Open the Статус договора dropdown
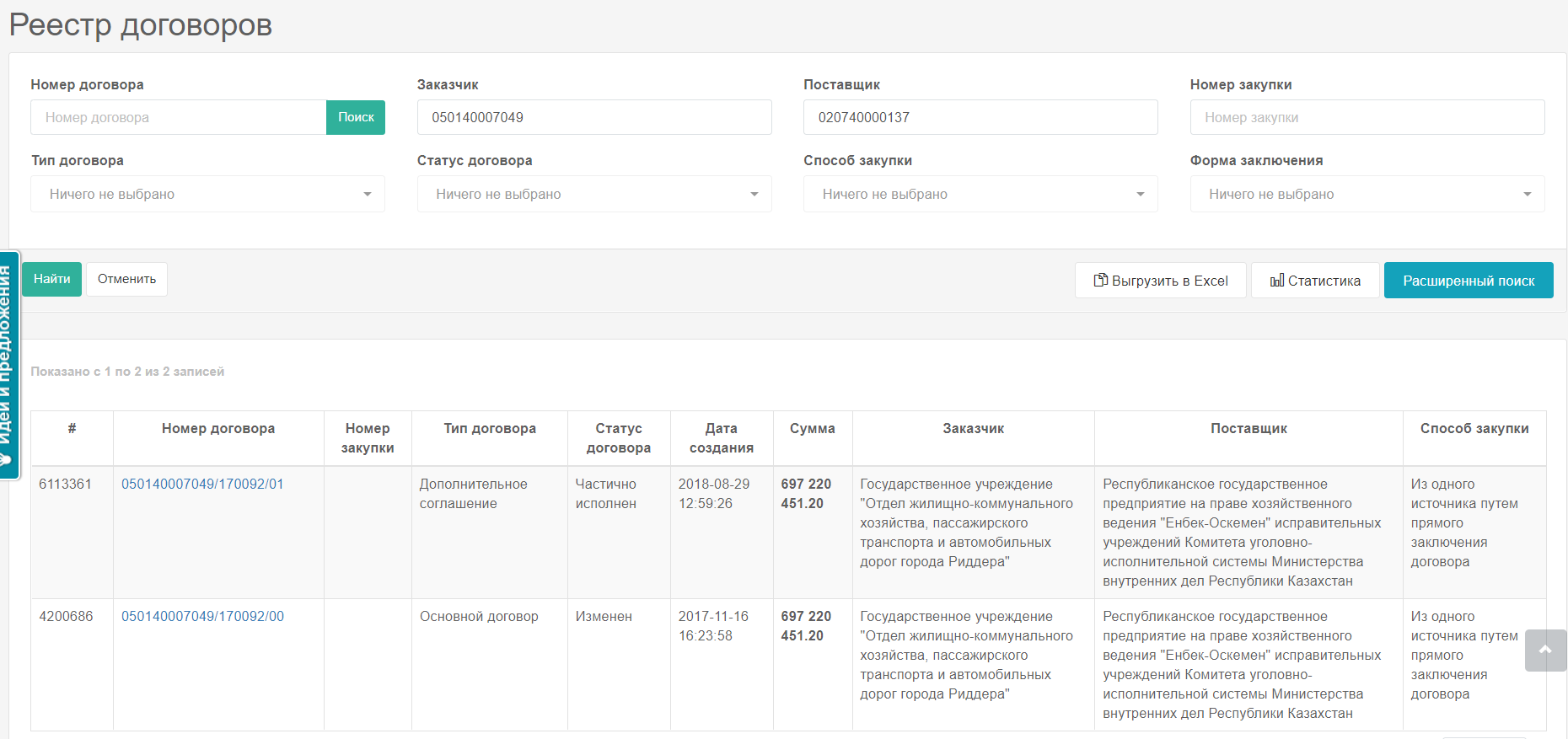This screenshot has height=739, width=1568. point(594,194)
